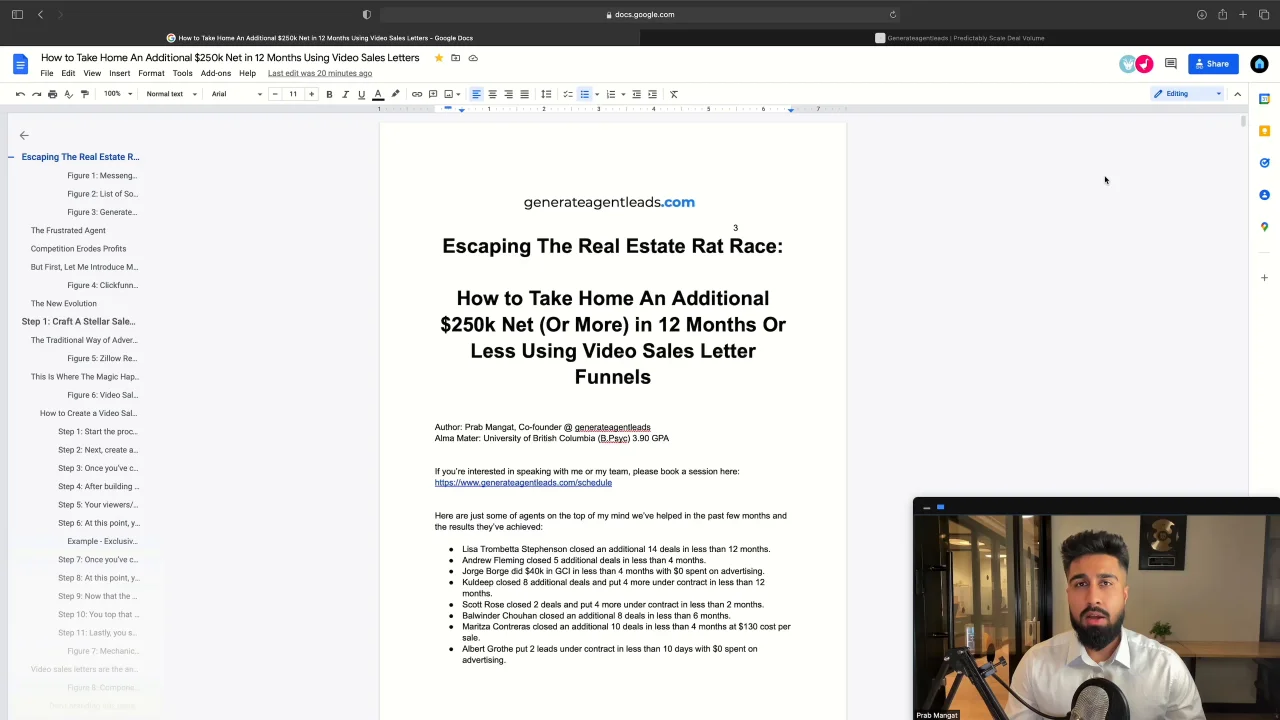This screenshot has height=720, width=1280.
Task: Toggle Italic formatting
Action: 345,94
